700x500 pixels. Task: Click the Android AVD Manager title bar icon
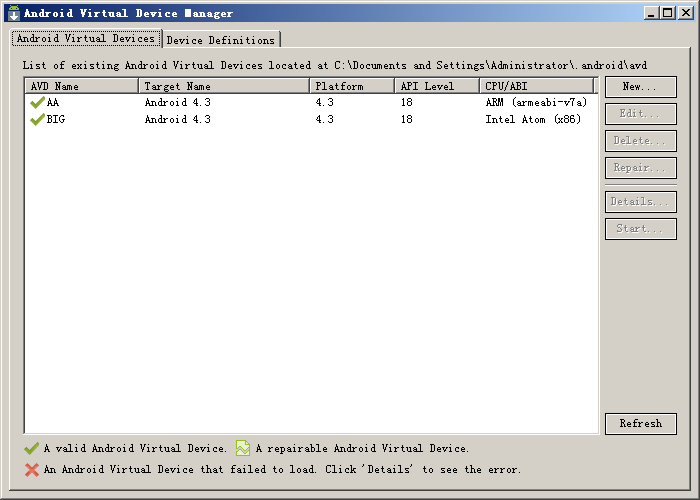click(x=14, y=13)
